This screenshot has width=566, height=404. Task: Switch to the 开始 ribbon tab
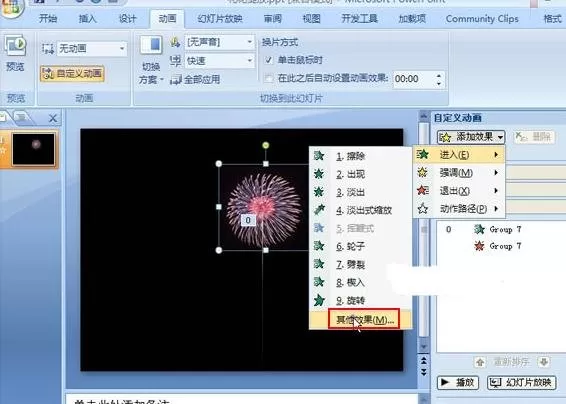point(48,18)
